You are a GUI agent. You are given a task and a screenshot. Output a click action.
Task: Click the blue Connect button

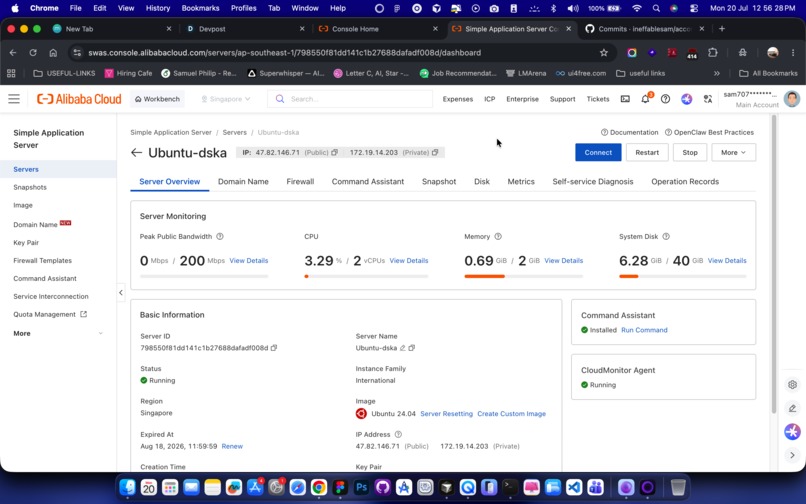(598, 152)
